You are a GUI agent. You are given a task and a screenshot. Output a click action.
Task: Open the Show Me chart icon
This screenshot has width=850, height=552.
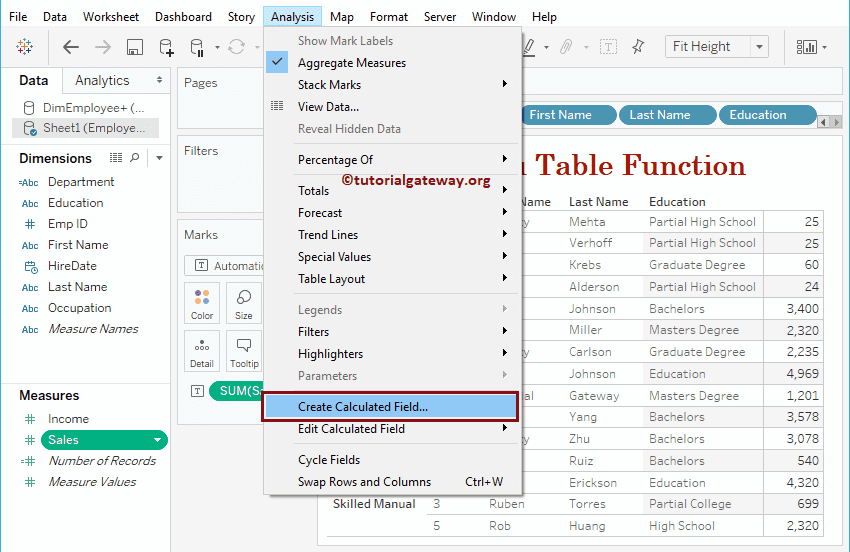tap(807, 47)
